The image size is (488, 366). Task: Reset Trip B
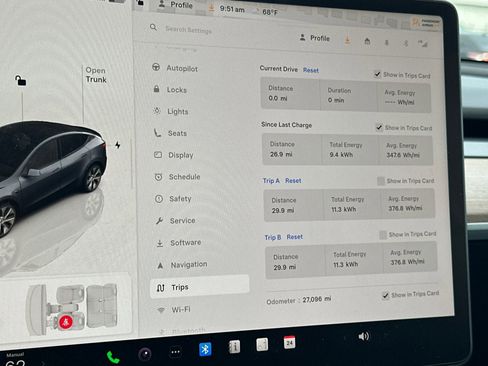(295, 237)
